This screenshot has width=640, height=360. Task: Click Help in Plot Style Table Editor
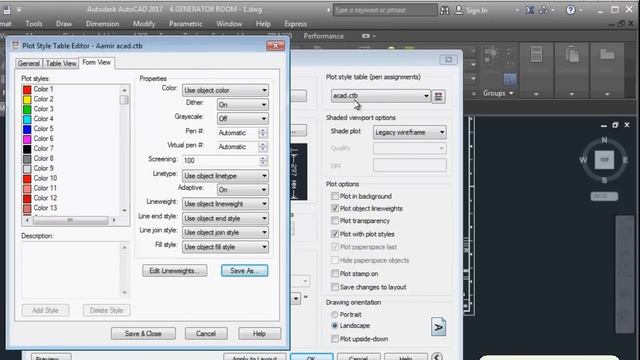(x=260, y=333)
